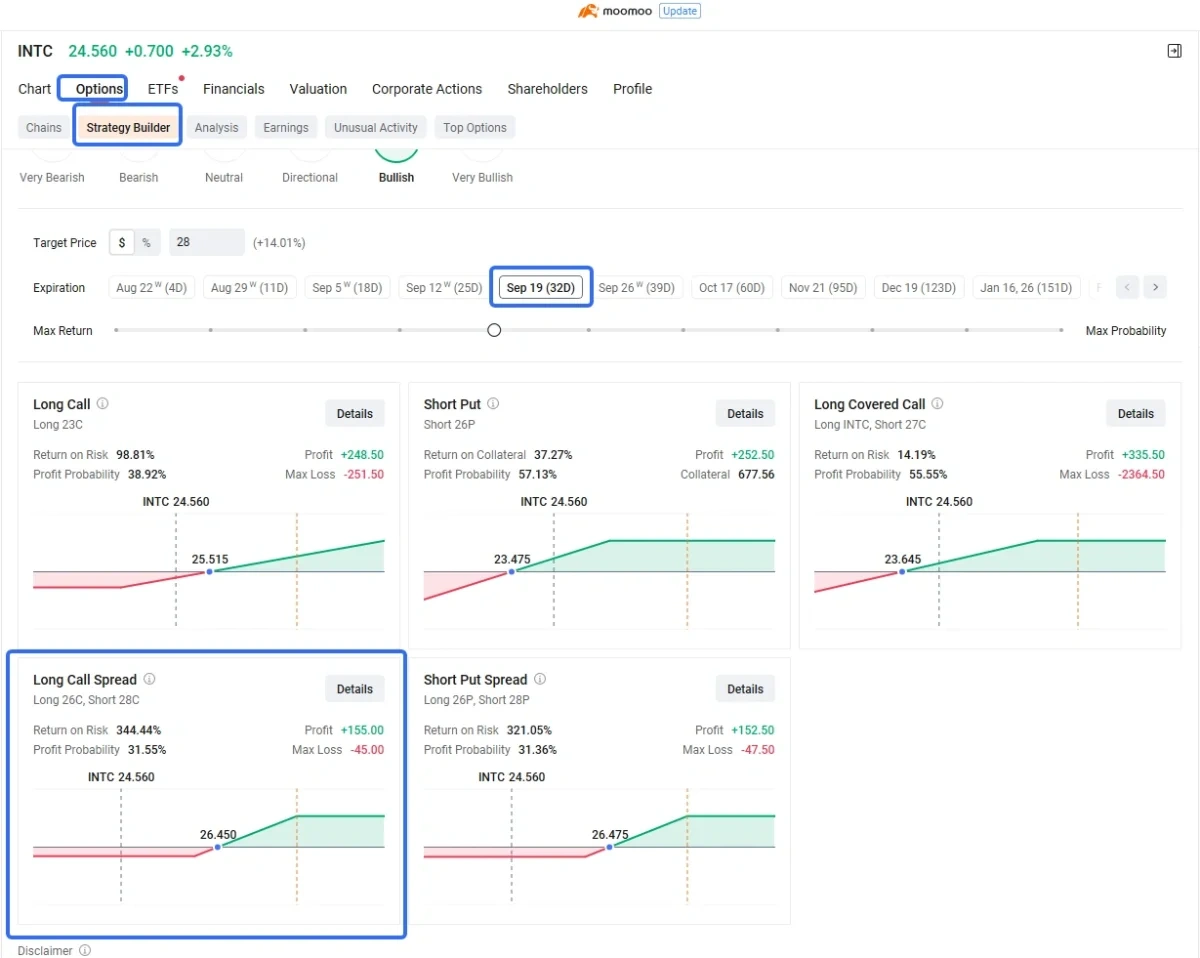Open the Options tab
This screenshot has width=1200, height=958.
tap(100, 89)
